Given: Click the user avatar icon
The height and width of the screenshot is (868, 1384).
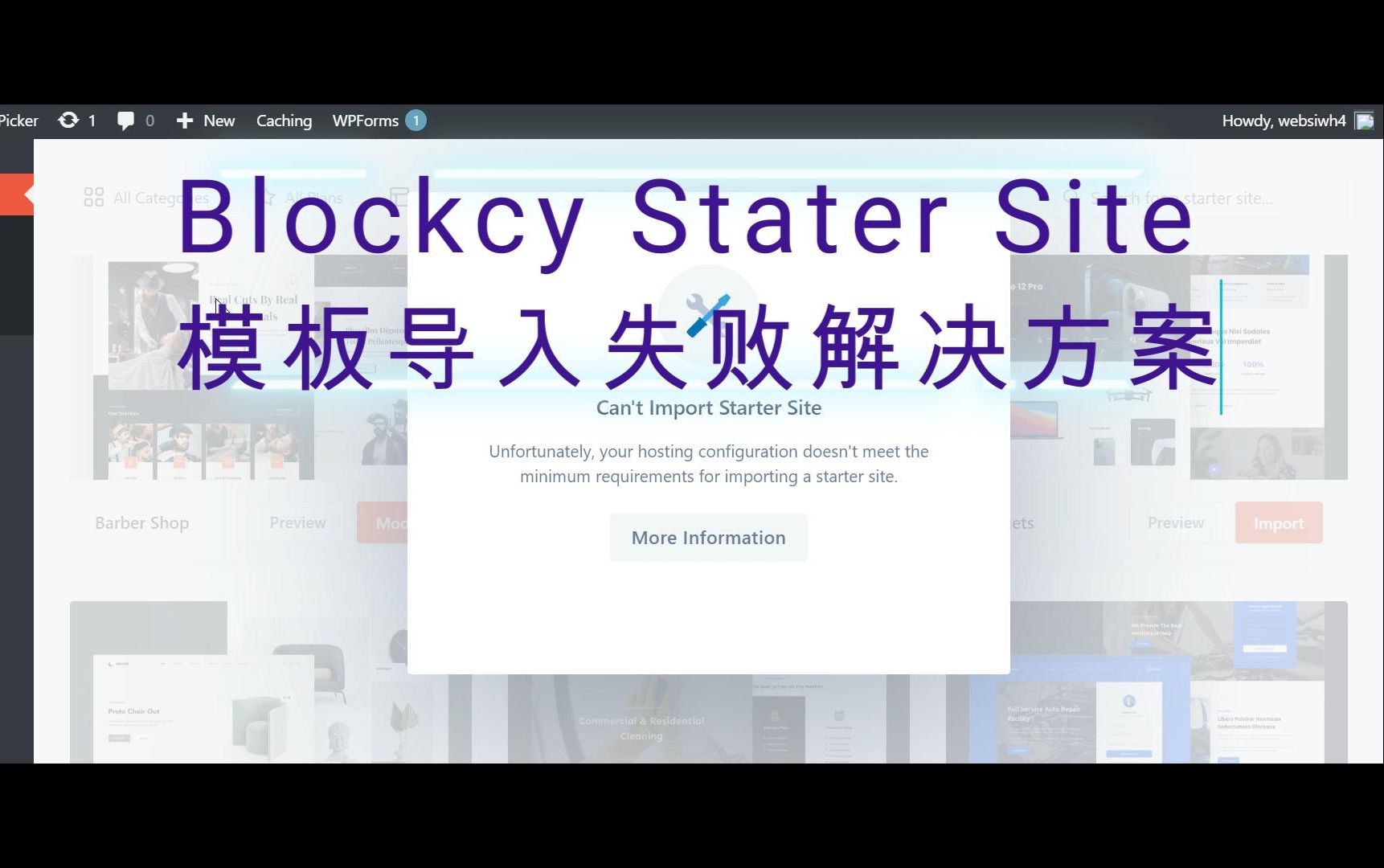Looking at the screenshot, I should pyautogui.click(x=1364, y=121).
